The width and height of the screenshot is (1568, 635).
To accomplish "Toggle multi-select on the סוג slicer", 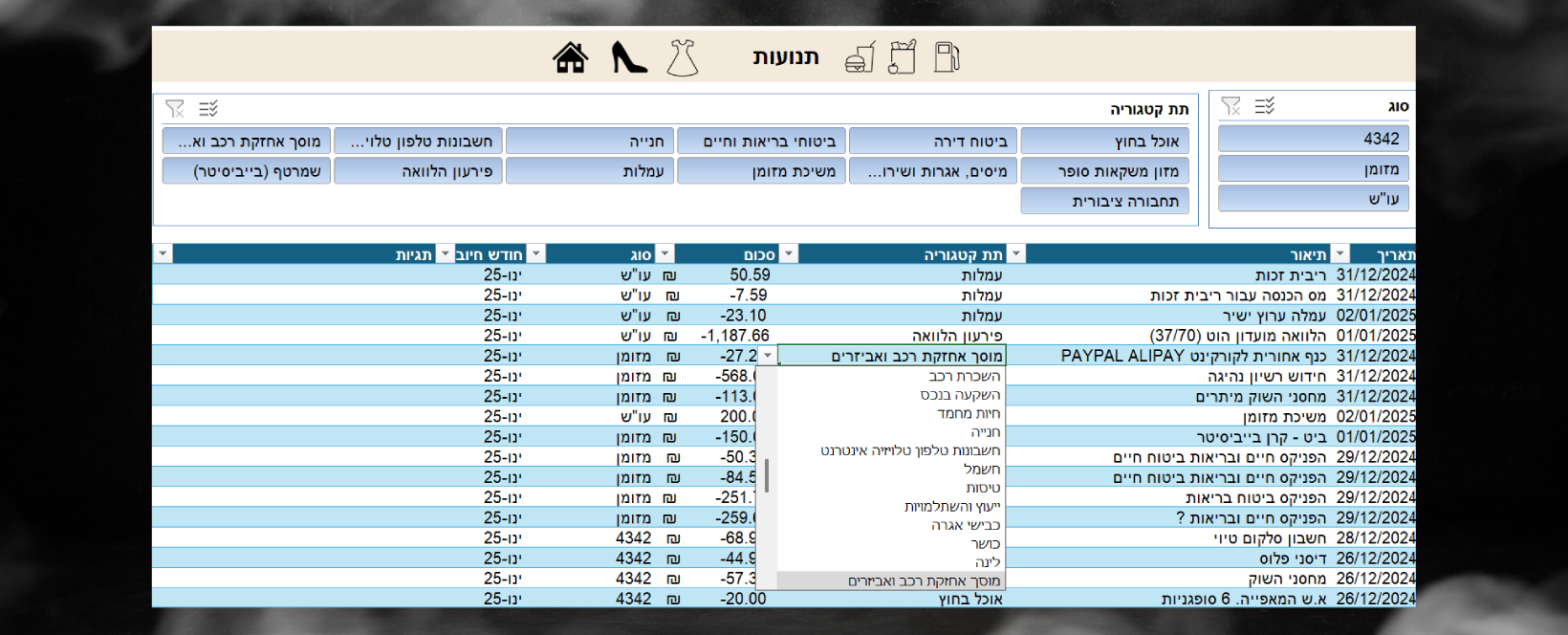I will coord(1265,106).
